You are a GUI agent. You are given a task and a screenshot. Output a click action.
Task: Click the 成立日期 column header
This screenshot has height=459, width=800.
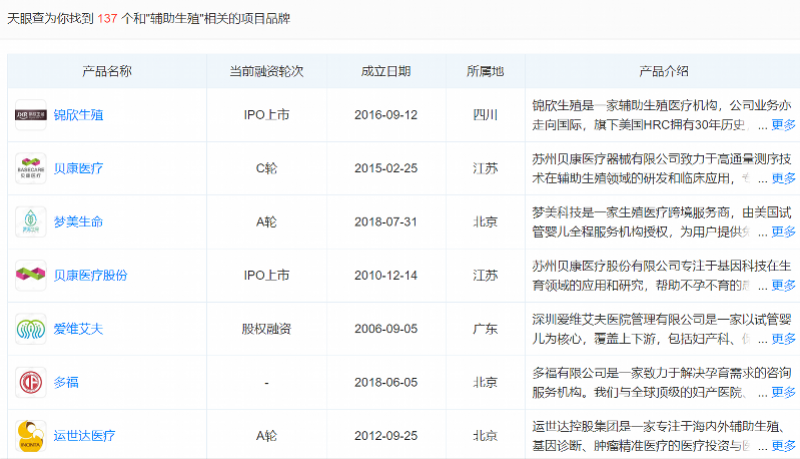coord(386,71)
